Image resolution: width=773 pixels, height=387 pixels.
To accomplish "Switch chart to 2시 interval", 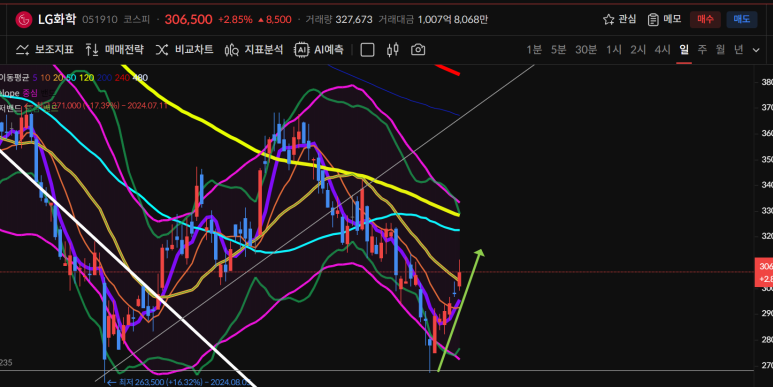I will [638, 49].
